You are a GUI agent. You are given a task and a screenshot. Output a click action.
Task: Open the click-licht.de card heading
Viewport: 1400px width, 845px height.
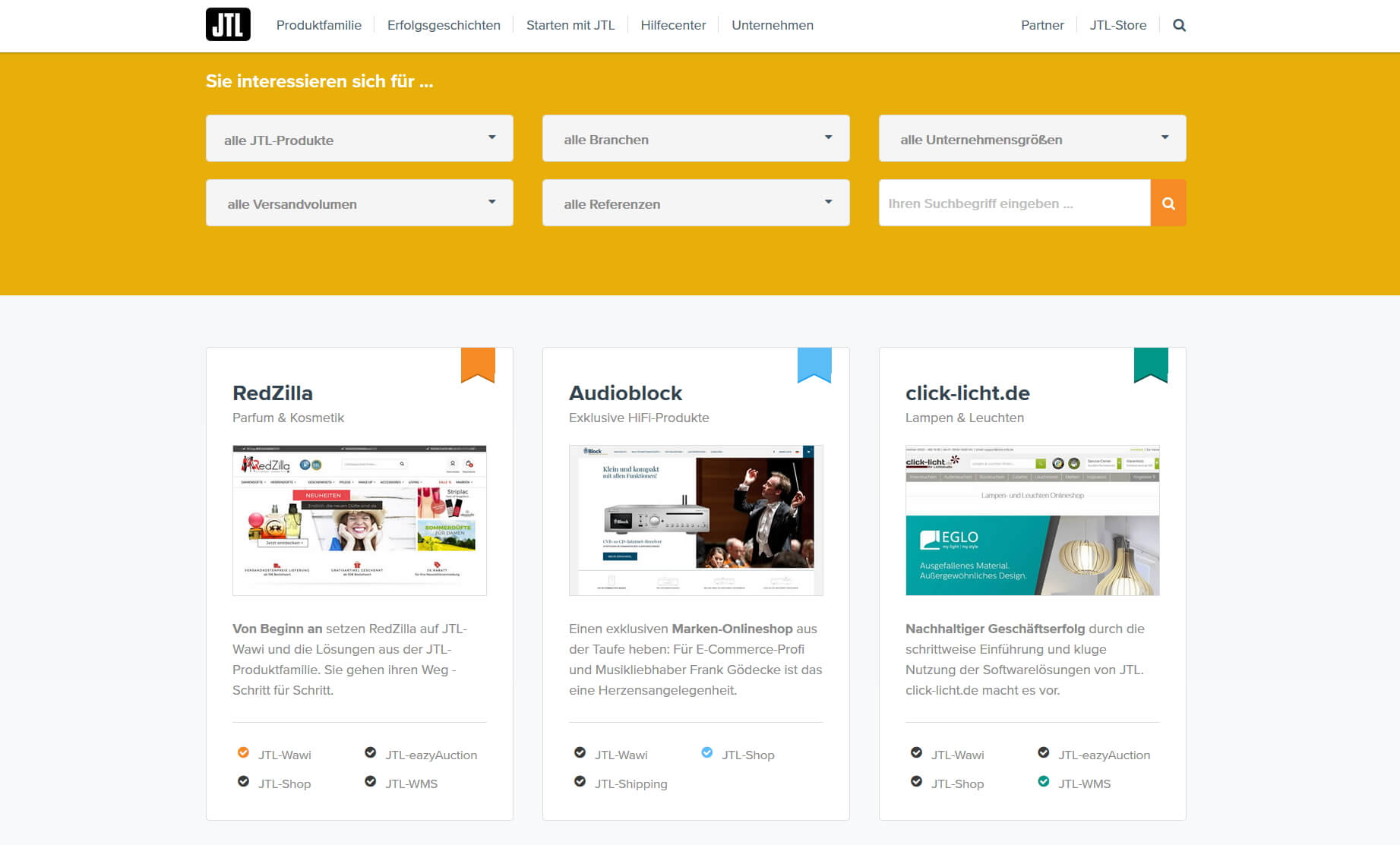967,393
